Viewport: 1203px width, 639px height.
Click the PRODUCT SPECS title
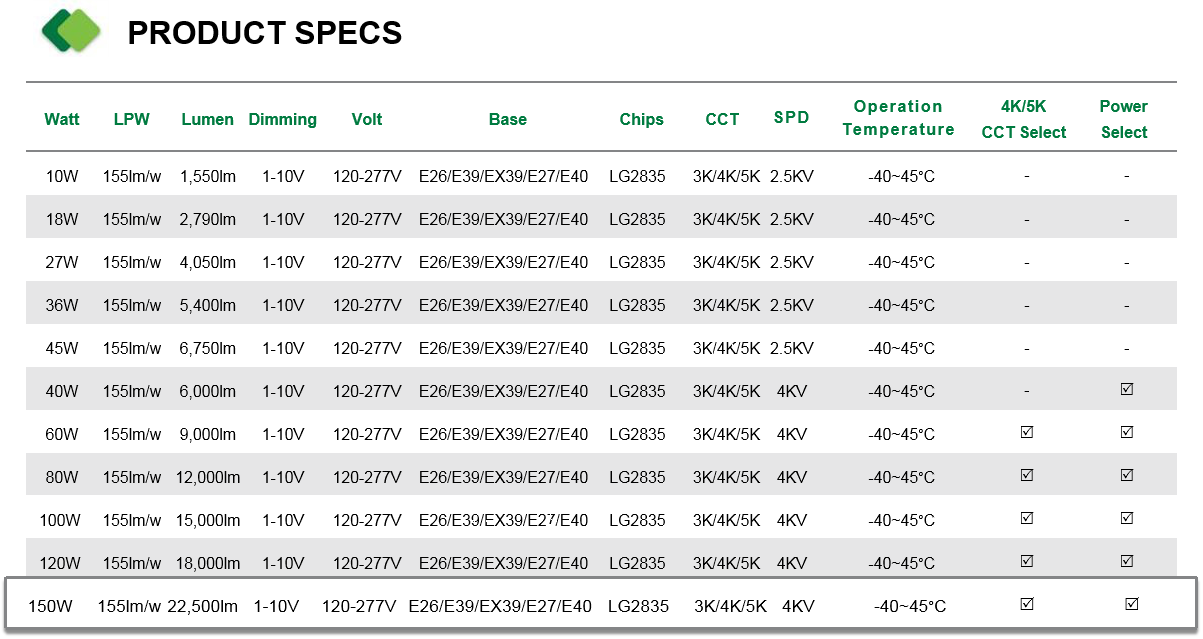click(x=265, y=33)
